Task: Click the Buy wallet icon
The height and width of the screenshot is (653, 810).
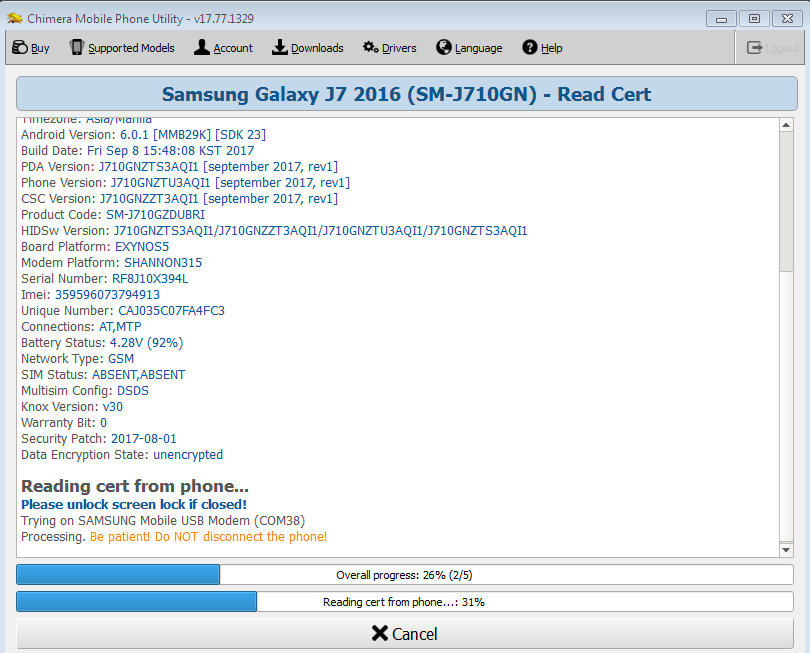Action: click(20, 48)
